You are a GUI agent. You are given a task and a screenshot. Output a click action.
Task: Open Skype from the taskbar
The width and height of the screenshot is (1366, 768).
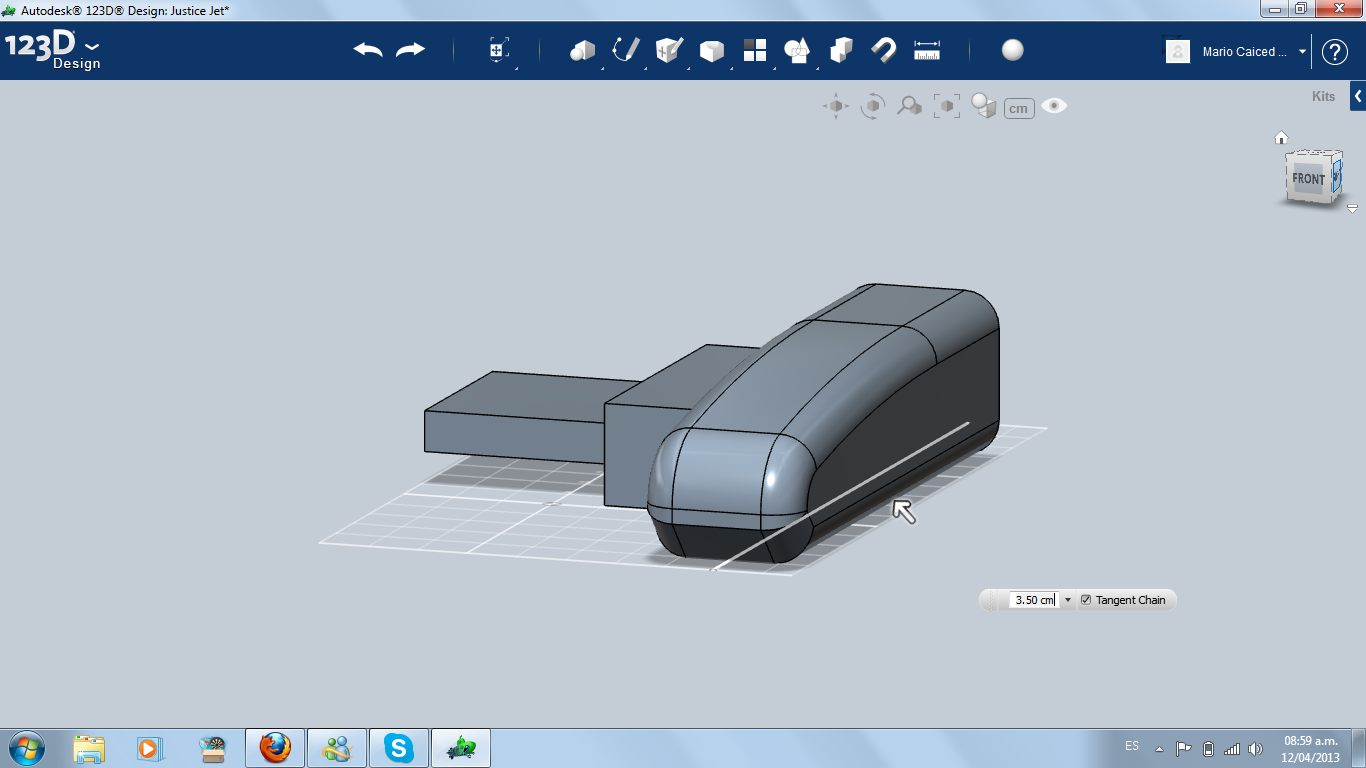point(399,748)
